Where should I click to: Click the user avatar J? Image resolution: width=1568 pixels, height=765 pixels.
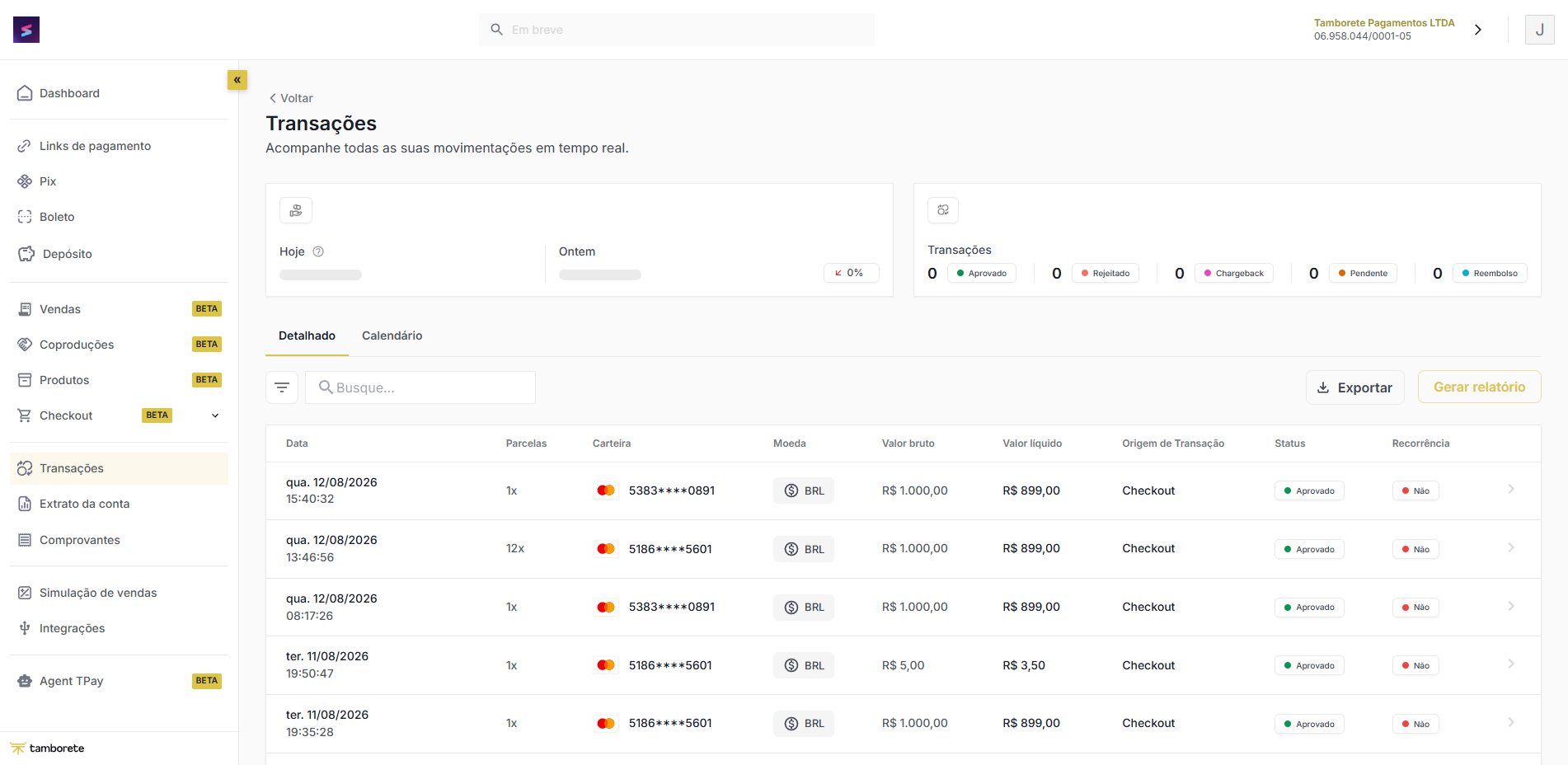click(x=1539, y=30)
